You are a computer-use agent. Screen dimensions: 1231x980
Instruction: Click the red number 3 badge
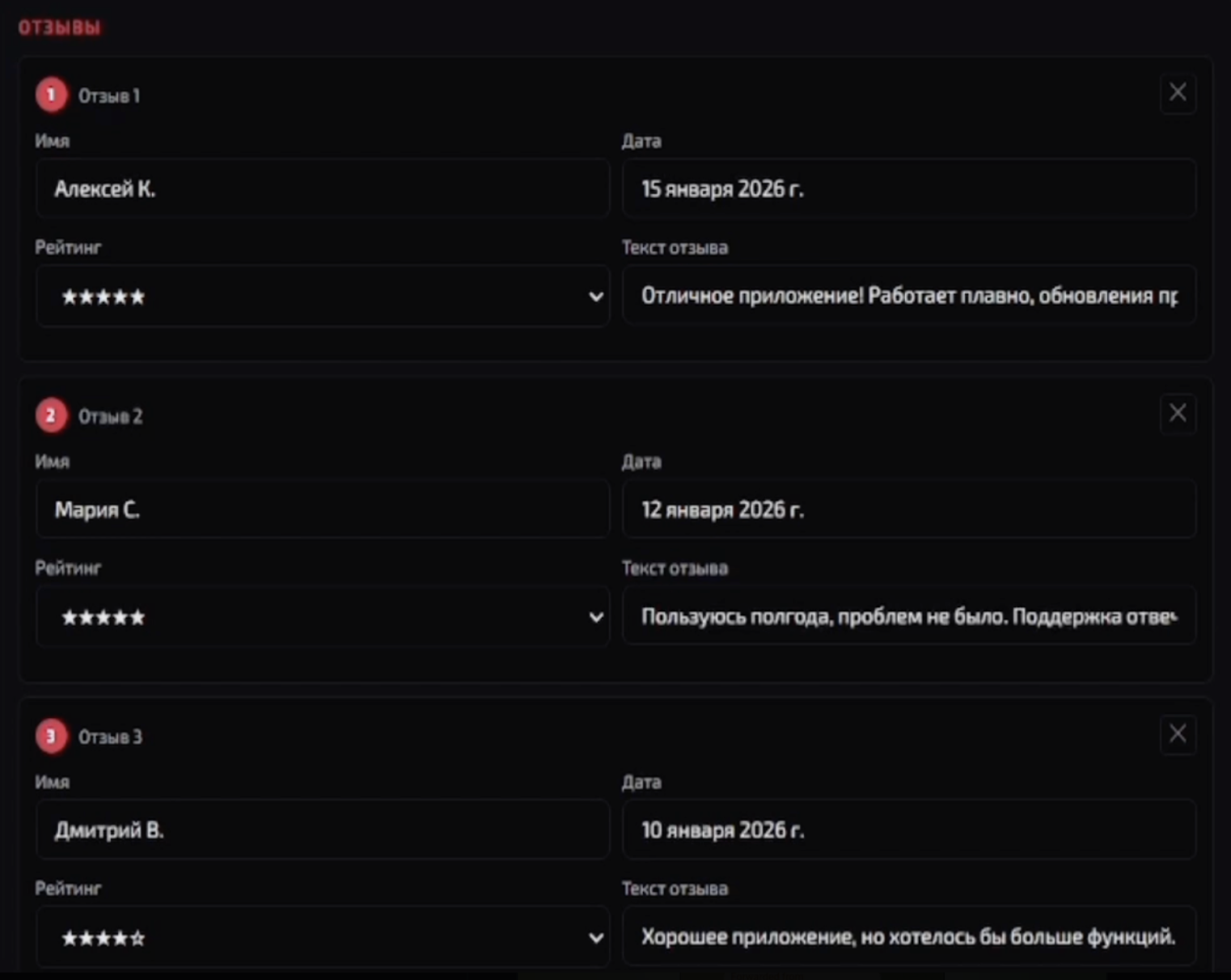click(x=51, y=736)
